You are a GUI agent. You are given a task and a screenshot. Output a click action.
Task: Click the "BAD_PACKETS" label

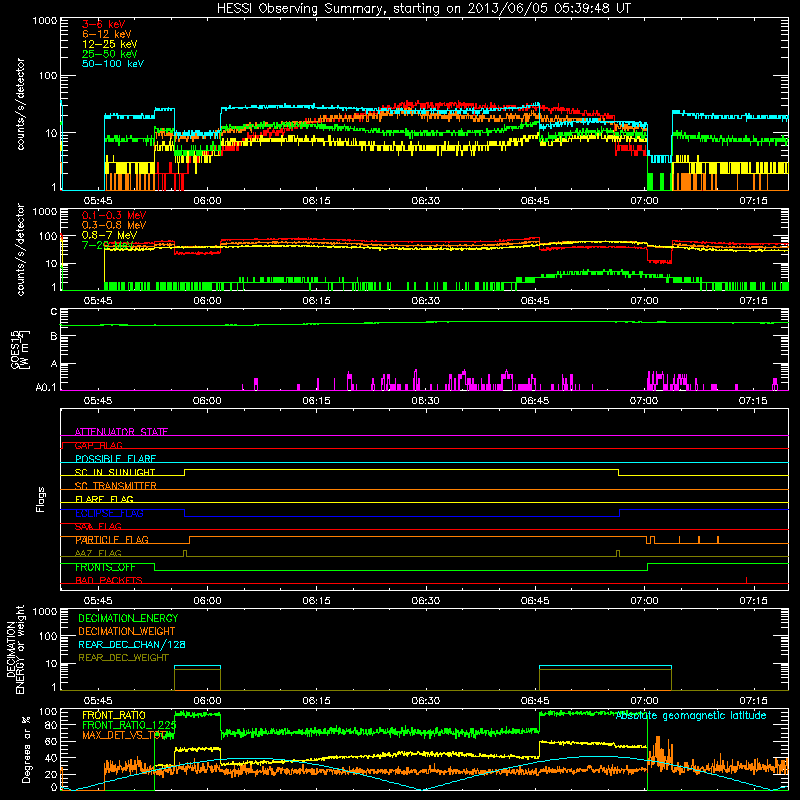[x=109, y=581]
